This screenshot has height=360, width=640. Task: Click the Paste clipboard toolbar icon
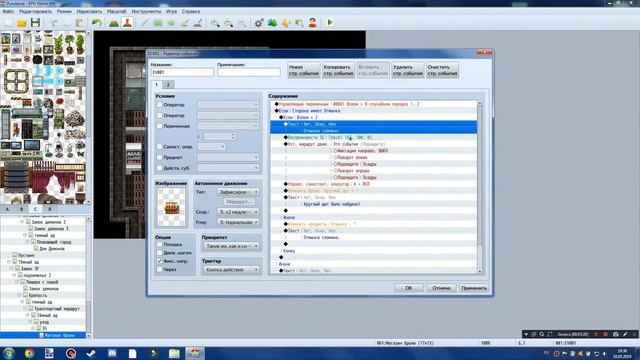click(79, 22)
